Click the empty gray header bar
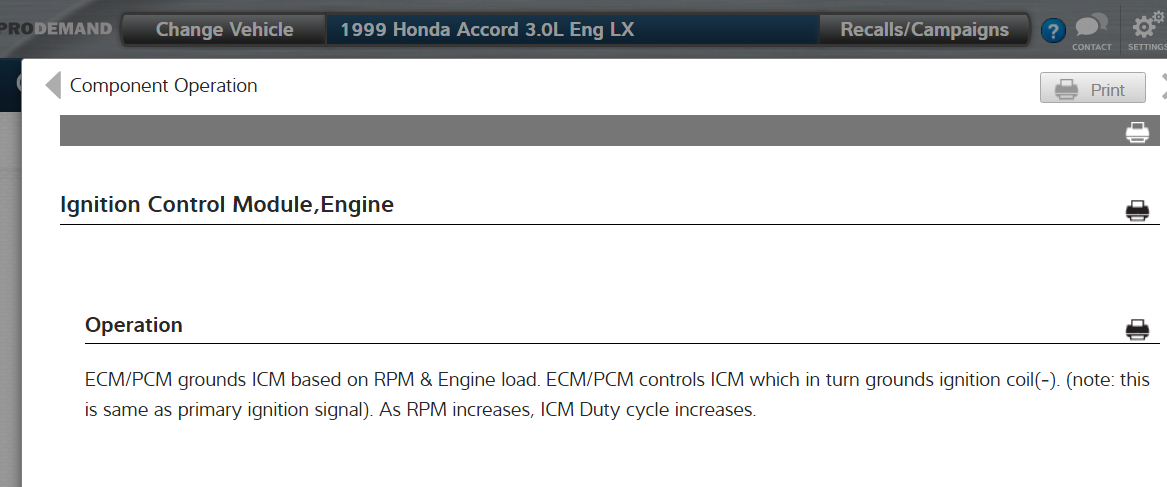Viewport: 1167px width, 487px height. click(x=580, y=131)
